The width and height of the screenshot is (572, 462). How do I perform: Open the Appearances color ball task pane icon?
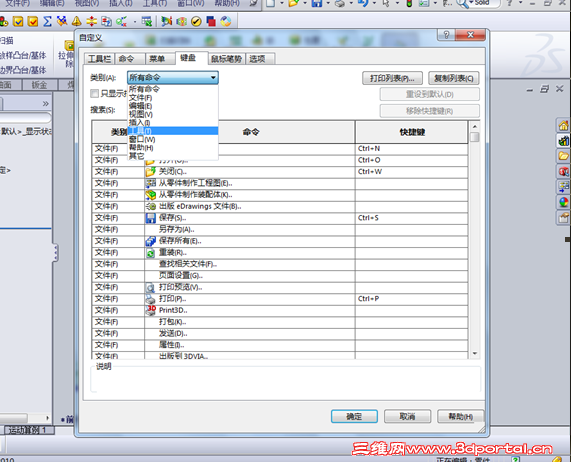pyautogui.click(x=564, y=202)
